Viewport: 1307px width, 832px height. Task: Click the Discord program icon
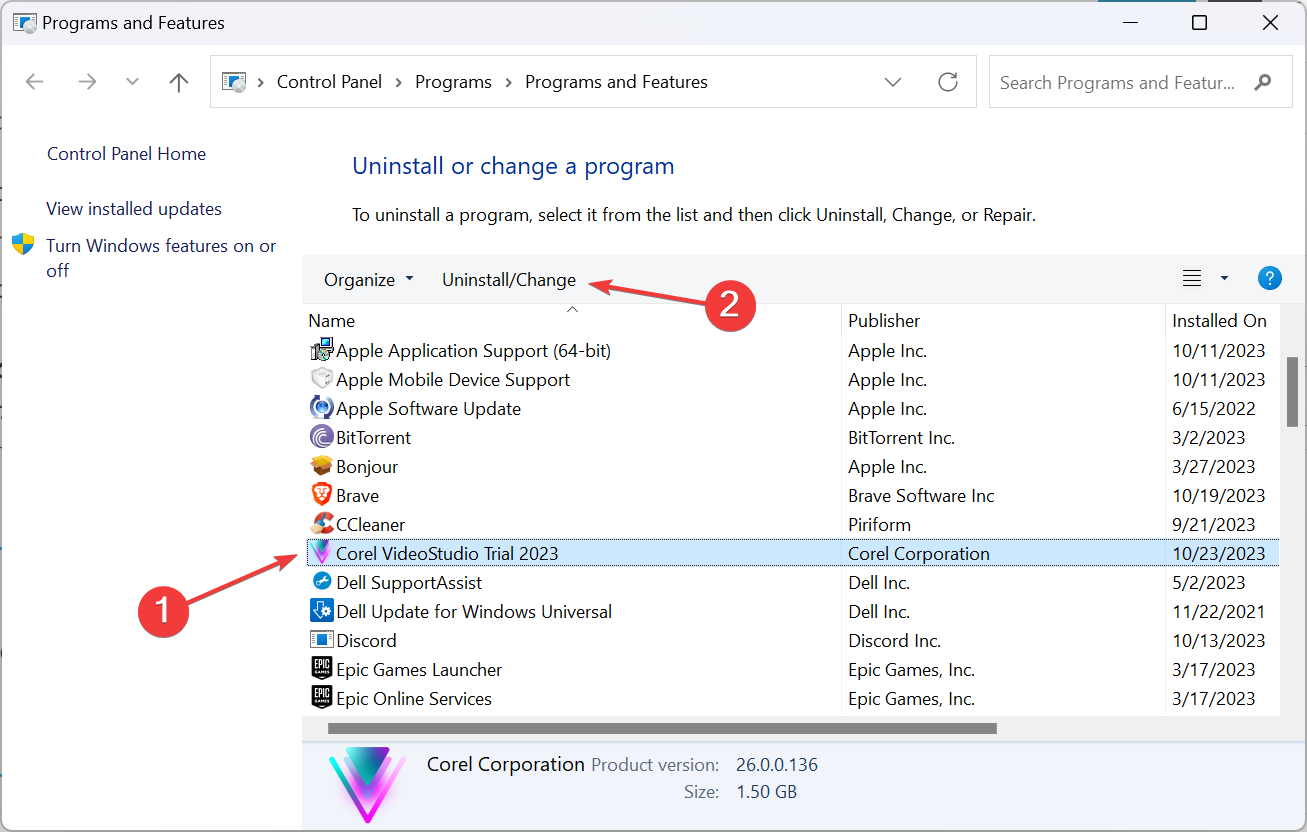click(x=321, y=641)
